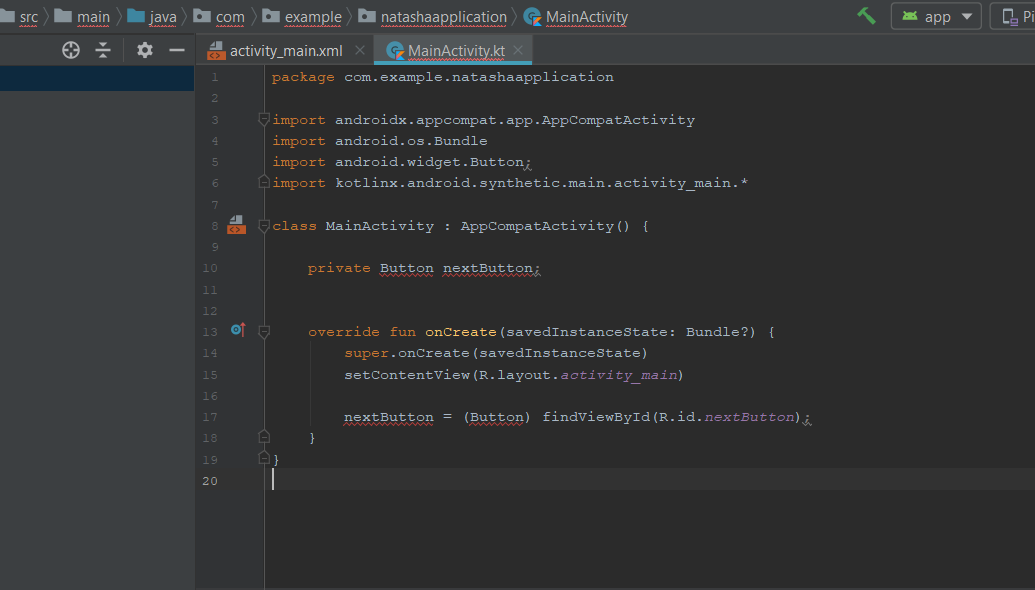
Task: Click 'super' keyword on line 14
Action: tap(366, 353)
